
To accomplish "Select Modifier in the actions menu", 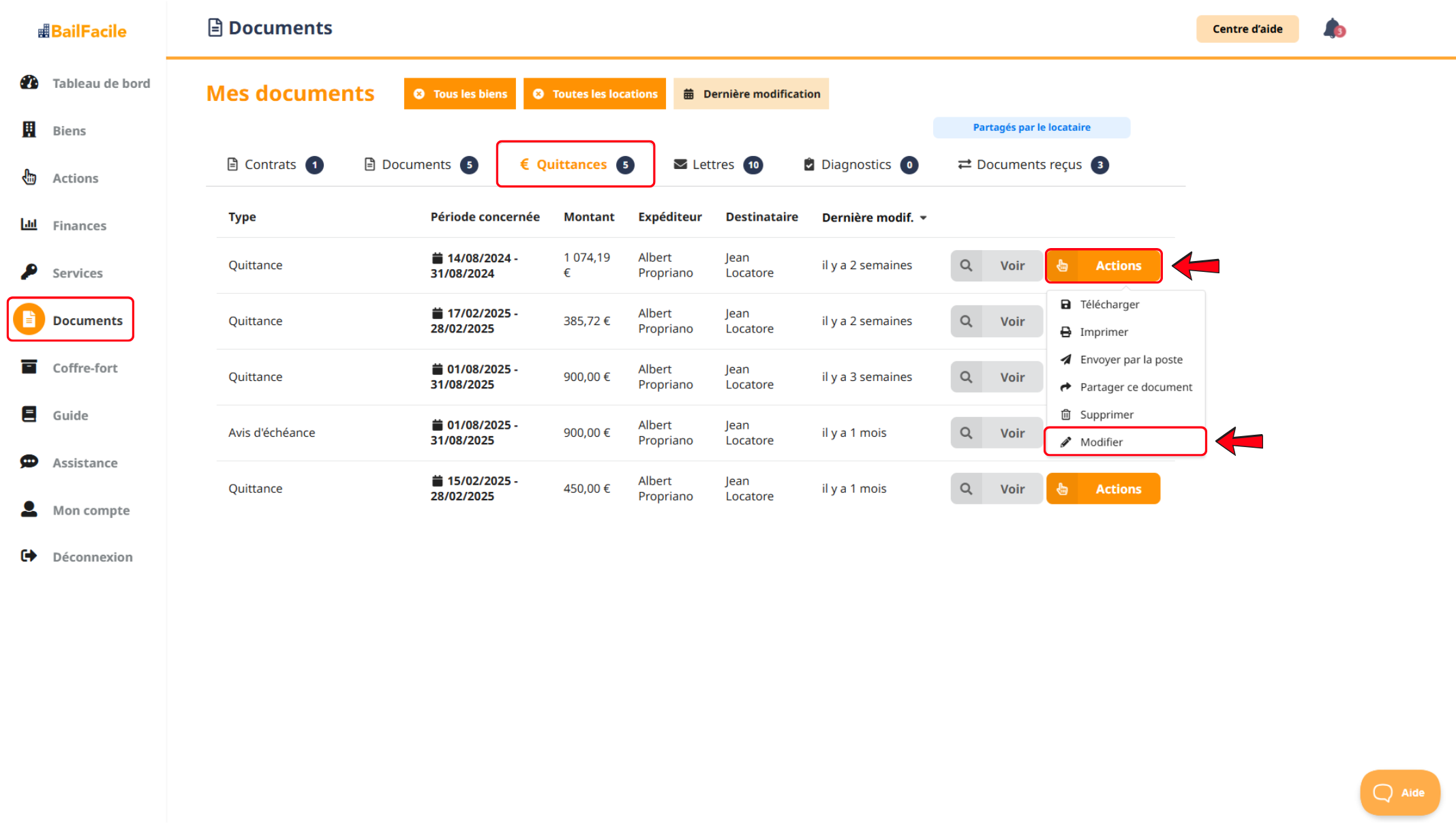I will pyautogui.click(x=1101, y=442).
